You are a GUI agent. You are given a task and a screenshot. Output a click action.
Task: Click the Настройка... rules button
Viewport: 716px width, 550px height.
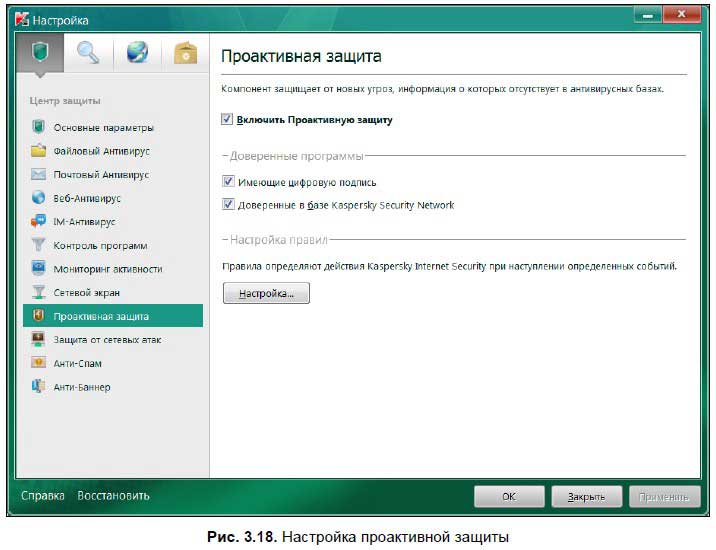(x=266, y=293)
